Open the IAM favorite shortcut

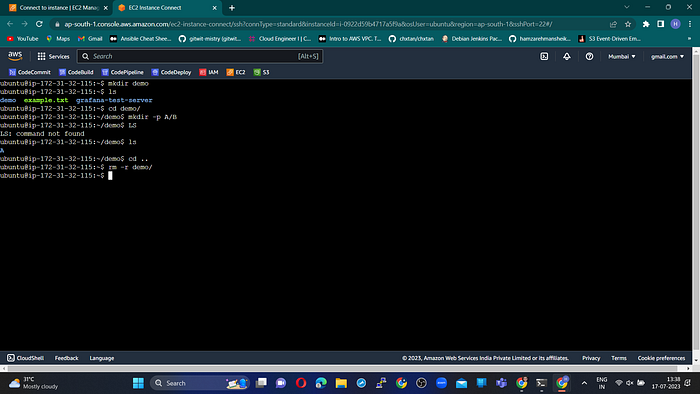click(x=209, y=72)
